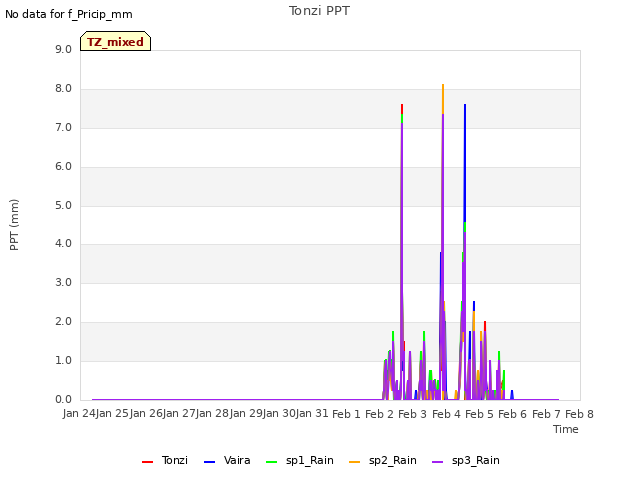Screen dimensions: 640x480
Task: Click the TZ_mixed annotation label
Action: pos(116,41)
